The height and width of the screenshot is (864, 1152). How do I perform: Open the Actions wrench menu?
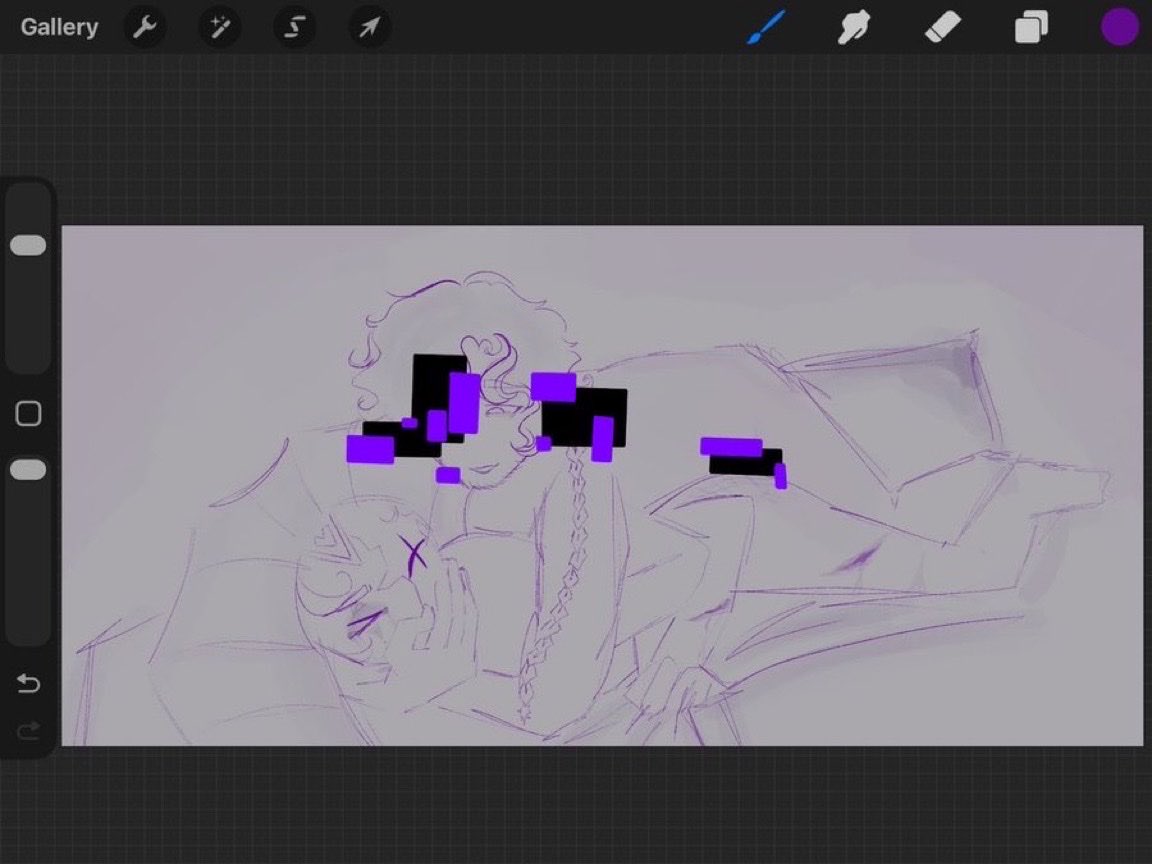point(144,27)
